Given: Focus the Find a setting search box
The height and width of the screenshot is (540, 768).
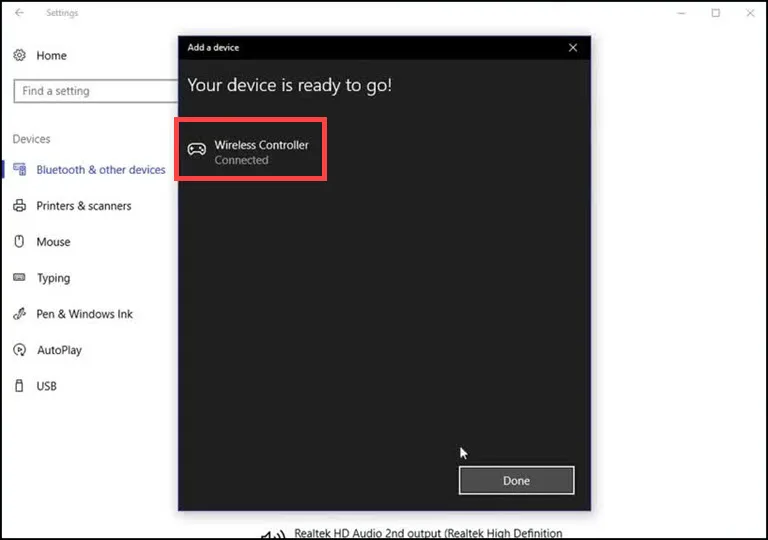Looking at the screenshot, I should [x=95, y=91].
